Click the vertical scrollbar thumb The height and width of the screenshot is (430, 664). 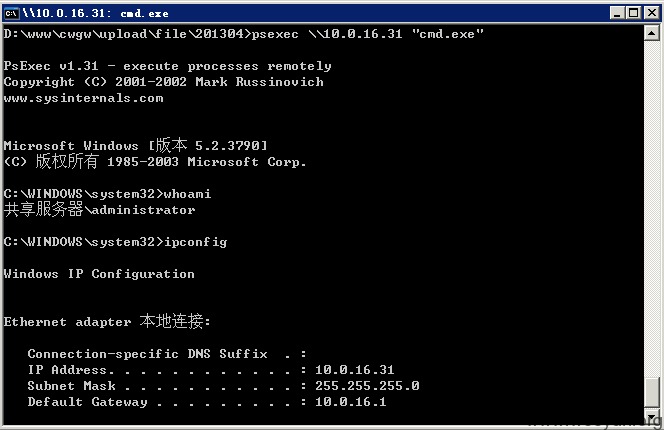click(652, 393)
